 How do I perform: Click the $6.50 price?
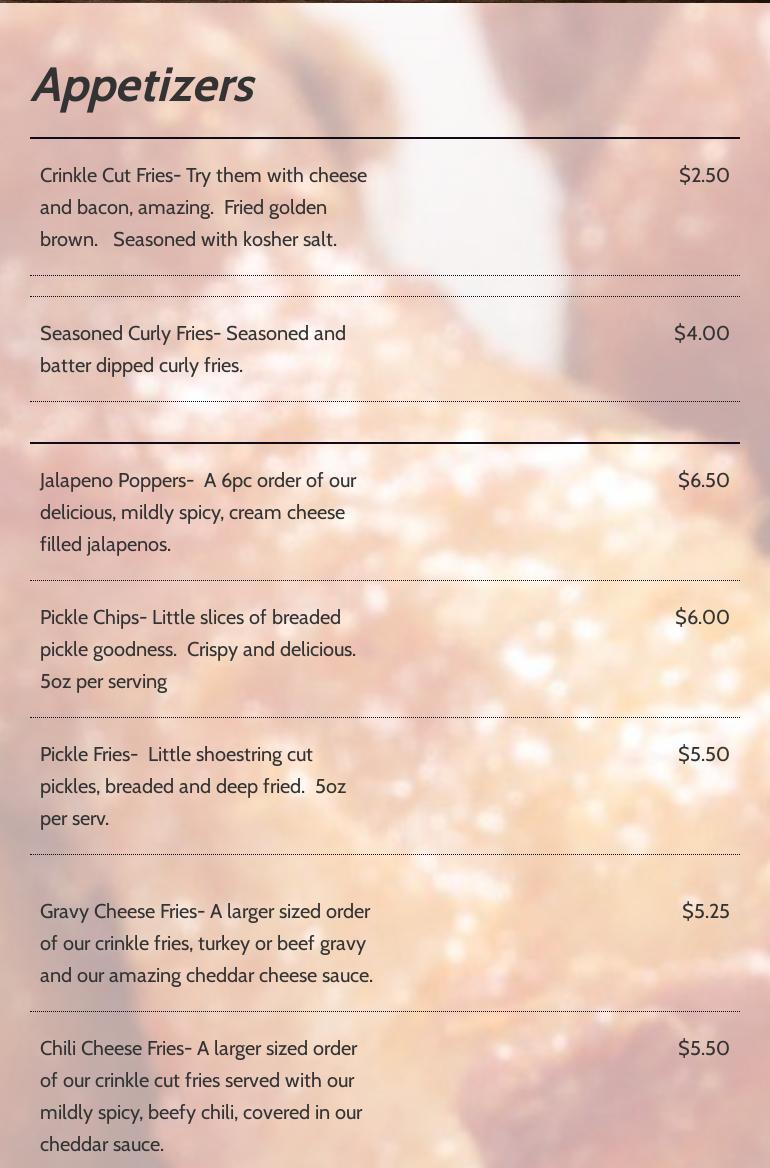[x=704, y=480]
